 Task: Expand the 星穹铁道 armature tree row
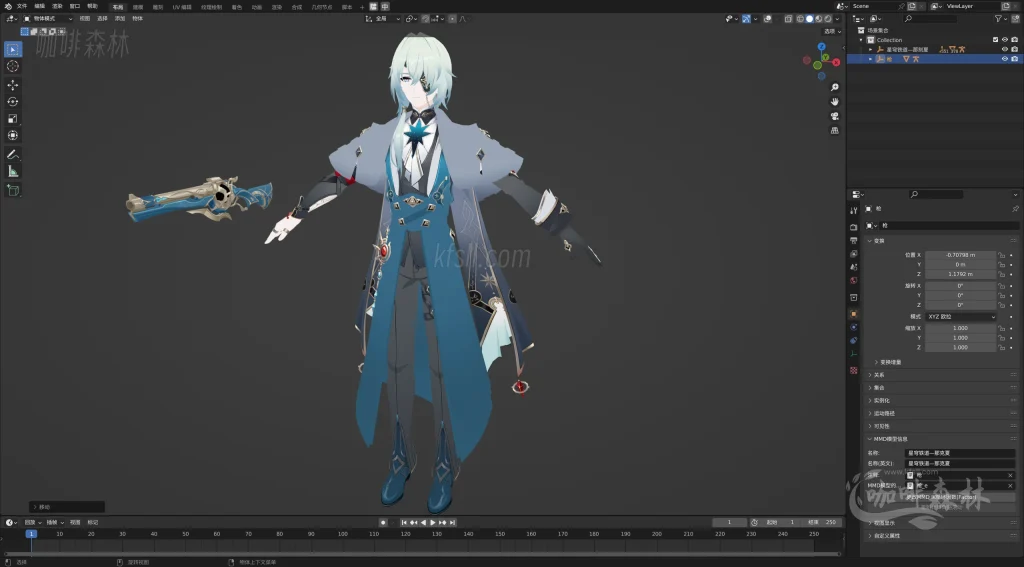[871, 50]
